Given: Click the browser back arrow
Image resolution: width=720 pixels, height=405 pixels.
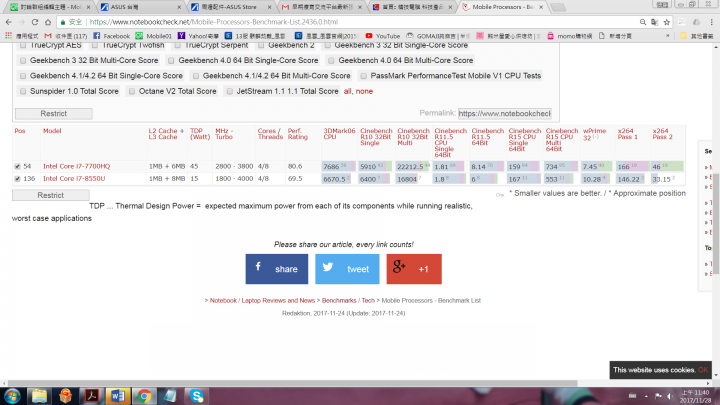Looking at the screenshot, I should pyautogui.click(x=9, y=22).
